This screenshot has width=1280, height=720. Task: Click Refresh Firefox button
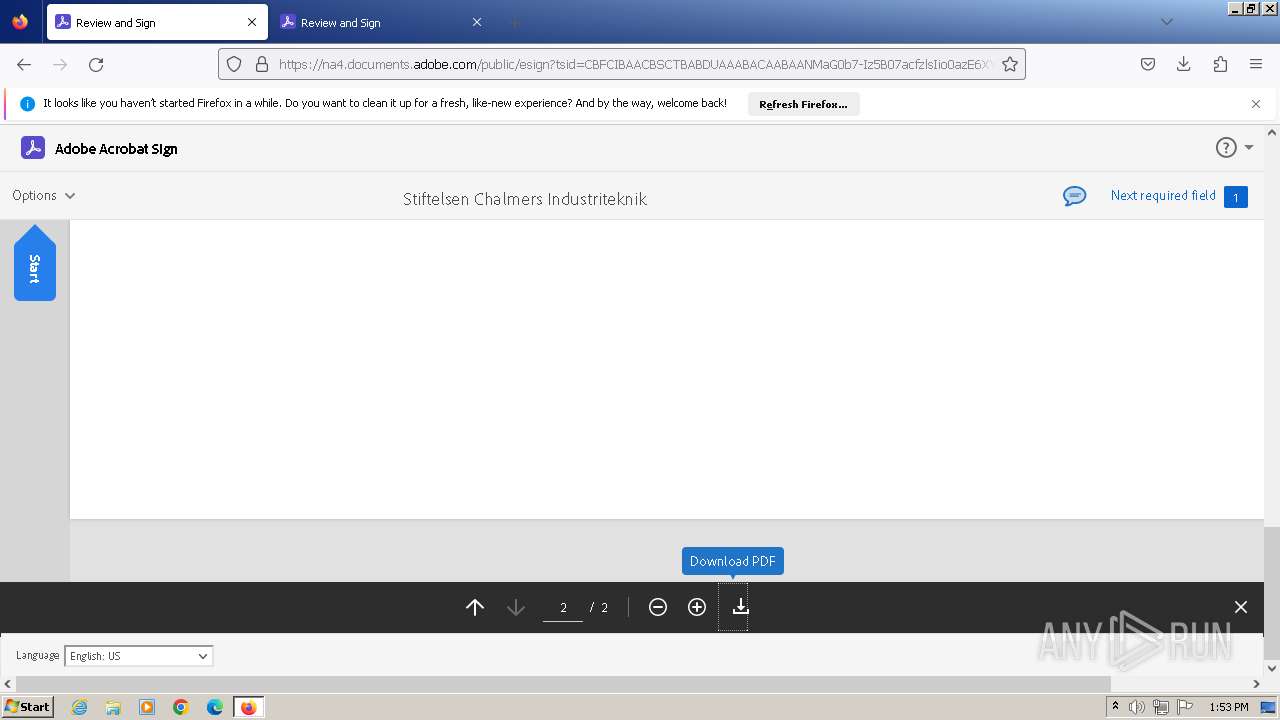coord(803,104)
